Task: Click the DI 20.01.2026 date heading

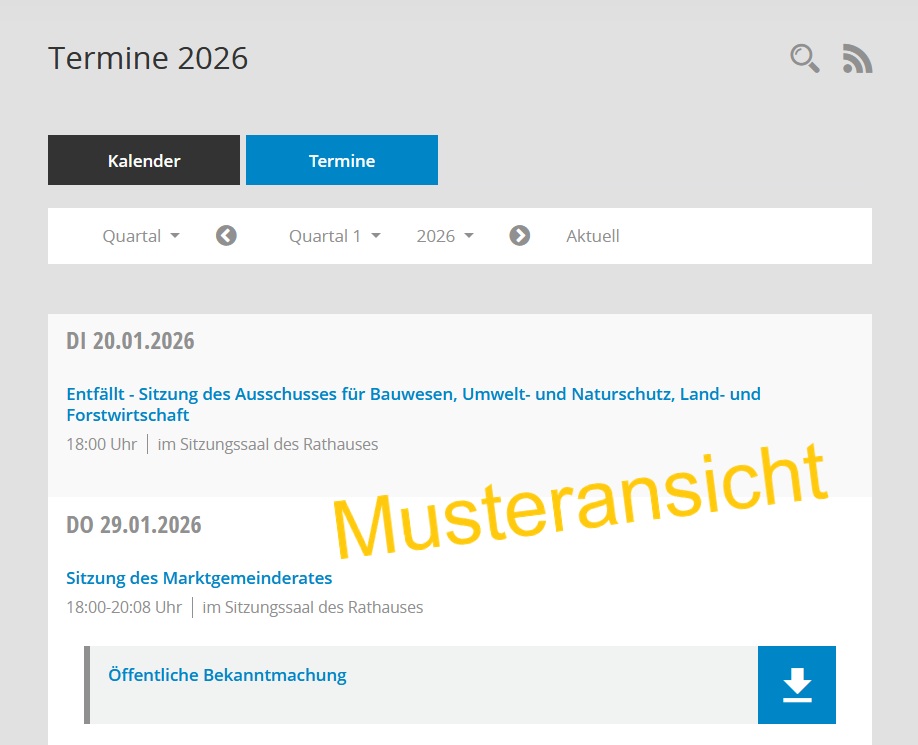Action: 131,341
